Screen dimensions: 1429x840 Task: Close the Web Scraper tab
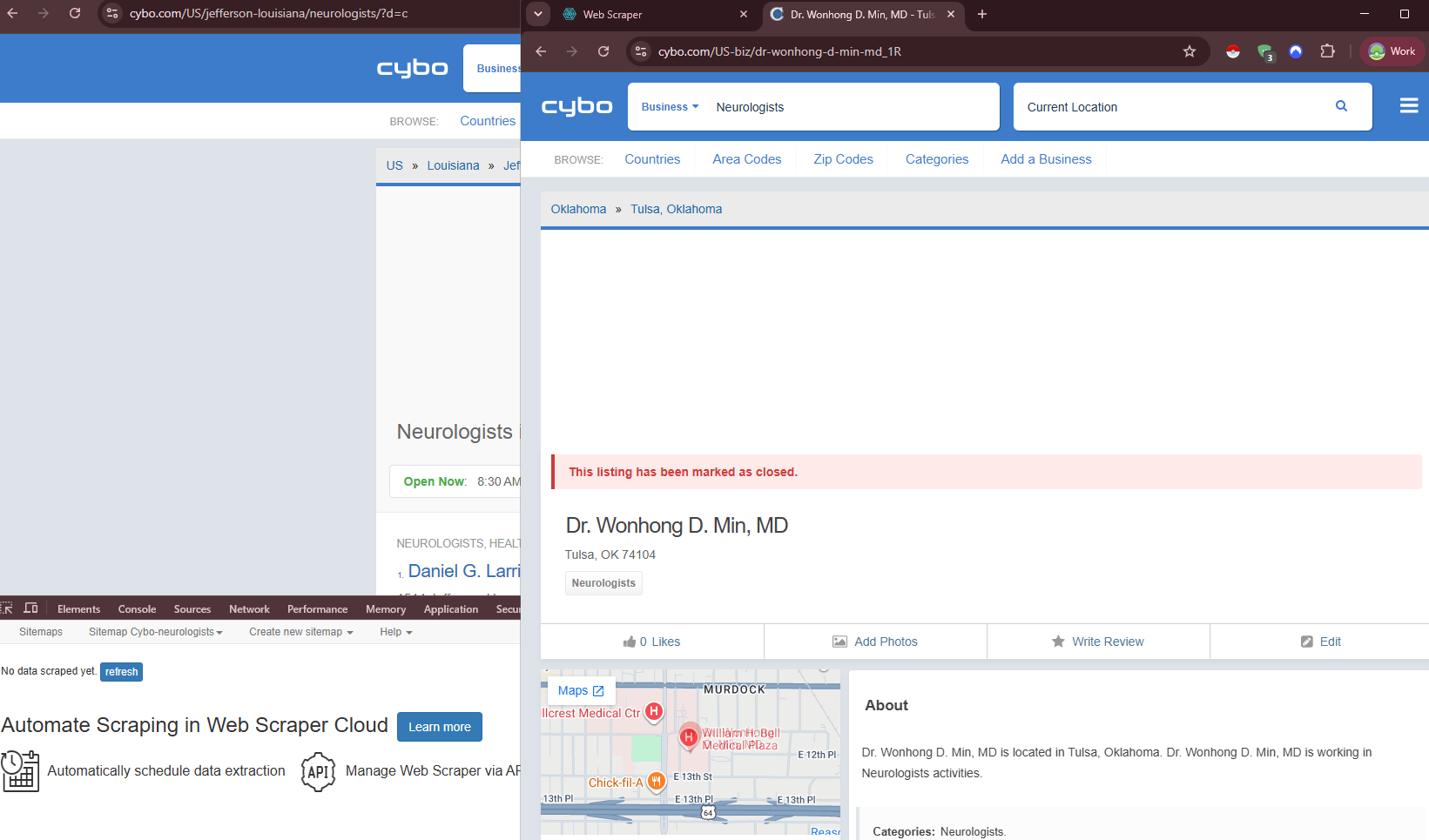tap(744, 14)
